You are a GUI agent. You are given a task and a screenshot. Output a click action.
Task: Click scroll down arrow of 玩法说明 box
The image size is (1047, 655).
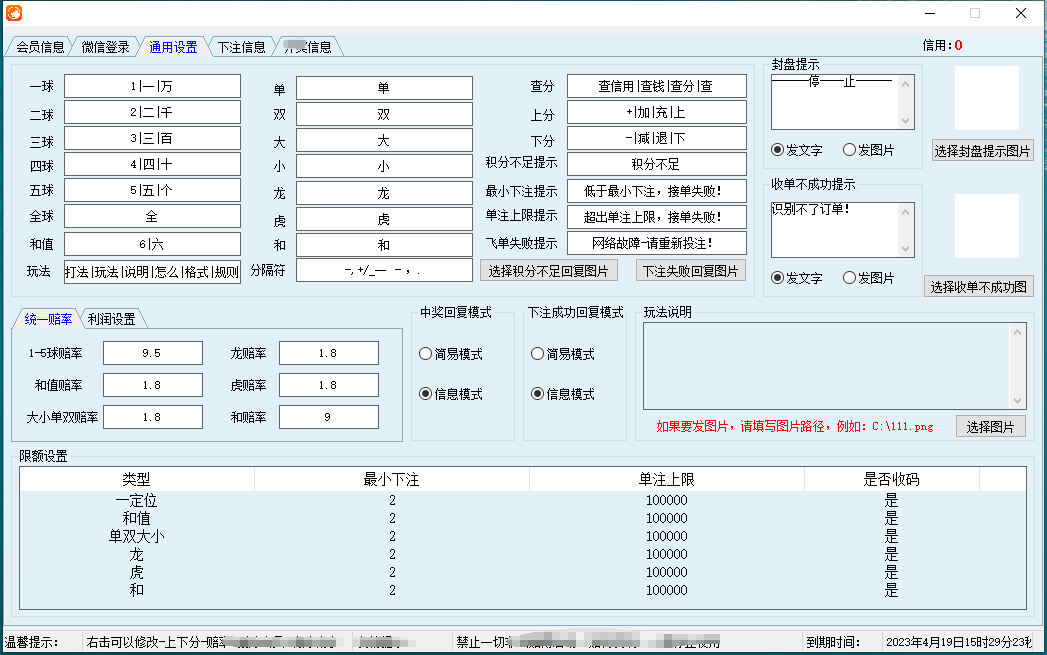1018,400
